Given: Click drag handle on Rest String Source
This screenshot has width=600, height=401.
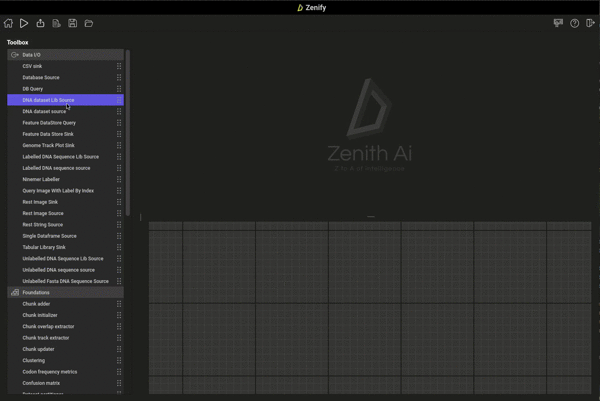Looking at the screenshot, I should 119,225.
